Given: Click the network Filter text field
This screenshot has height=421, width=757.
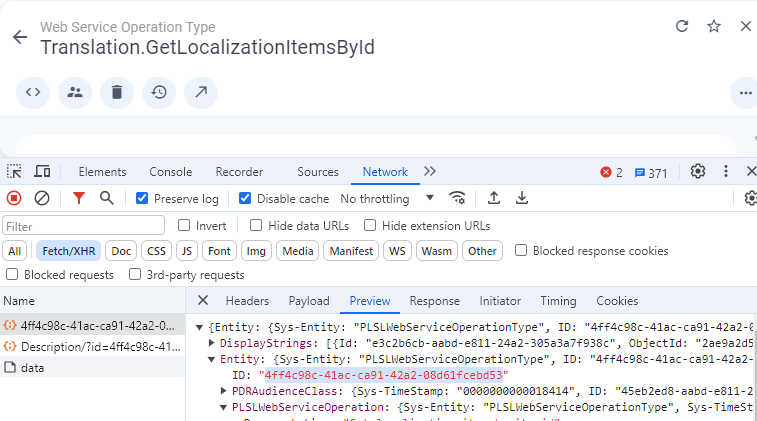Looking at the screenshot, I should [x=84, y=226].
